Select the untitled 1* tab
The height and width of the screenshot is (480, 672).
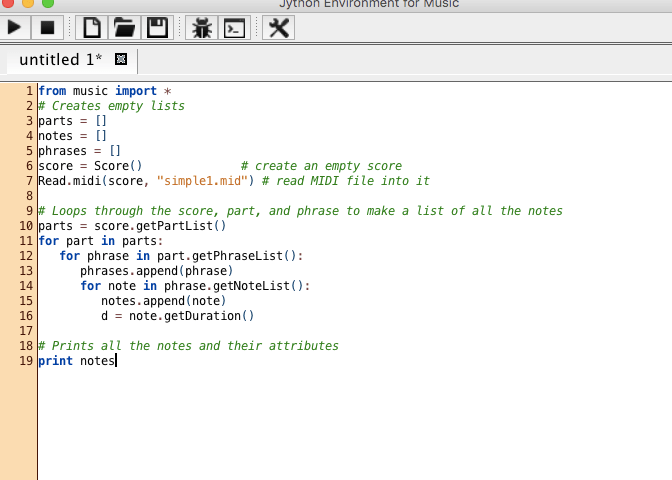60,60
